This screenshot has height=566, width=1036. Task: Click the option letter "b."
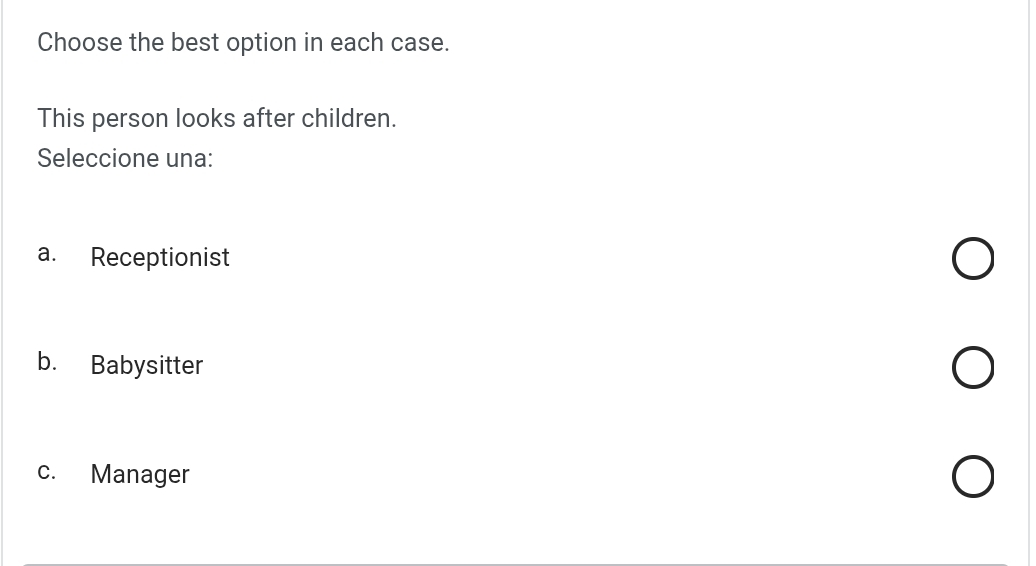click(x=47, y=362)
